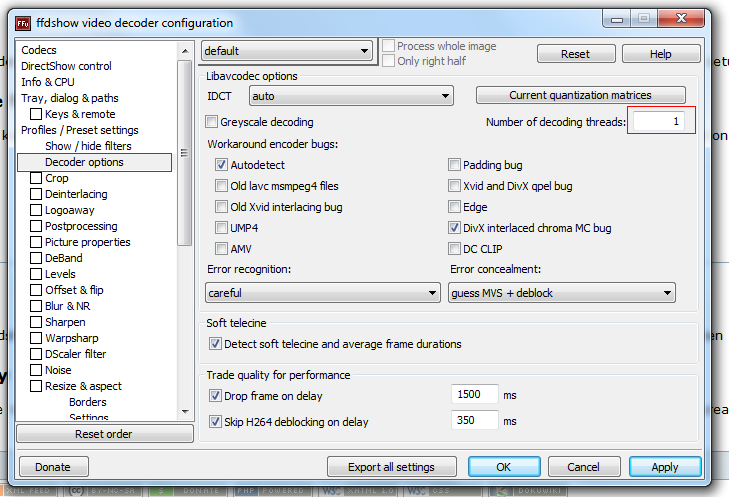This screenshot has width=729, height=497.
Task: Uncheck DivX interlaced chroma MC bug
Action: (x=454, y=228)
